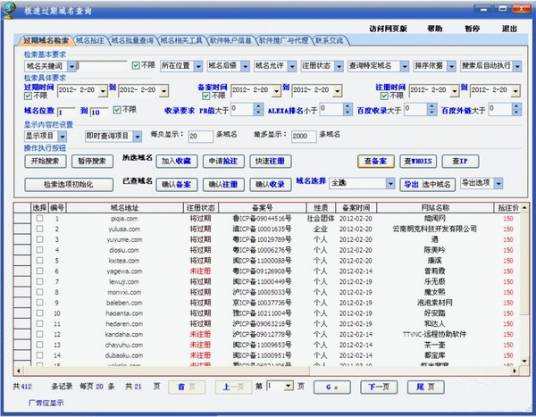Click the globe app icon in title bar
536x417 pixels.
point(8,10)
